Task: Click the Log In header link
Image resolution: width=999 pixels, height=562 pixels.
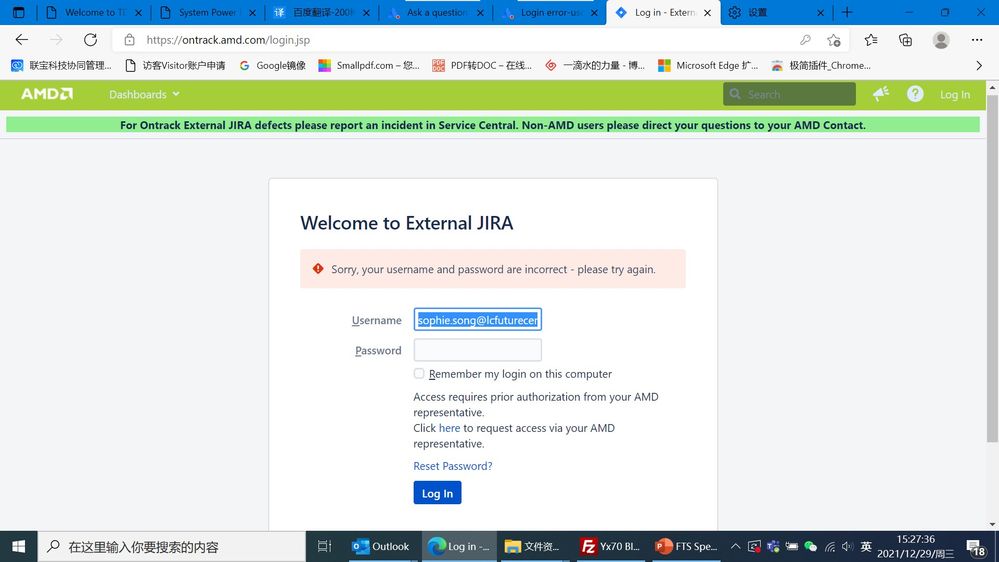Action: click(954, 94)
